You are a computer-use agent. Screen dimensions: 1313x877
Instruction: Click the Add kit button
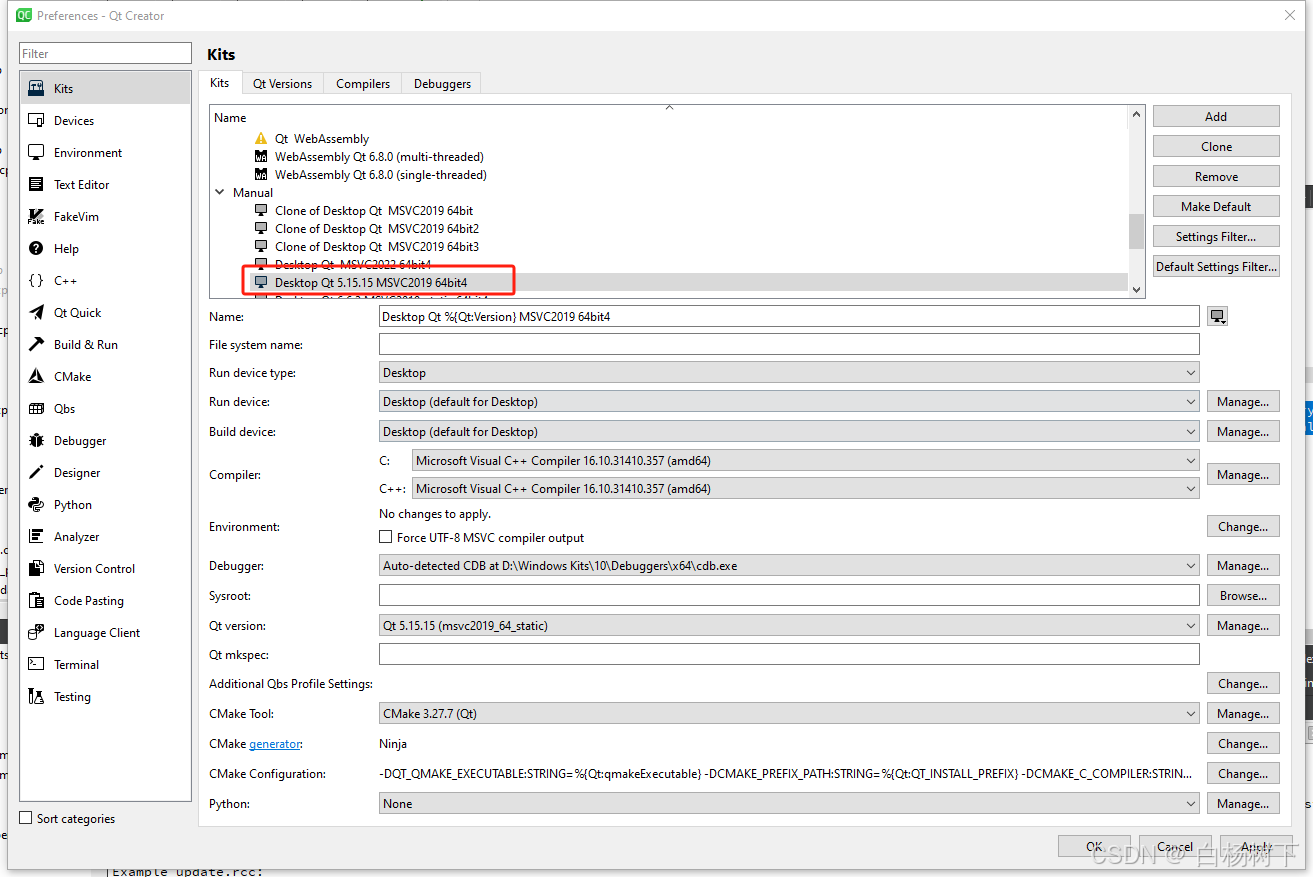point(1216,116)
